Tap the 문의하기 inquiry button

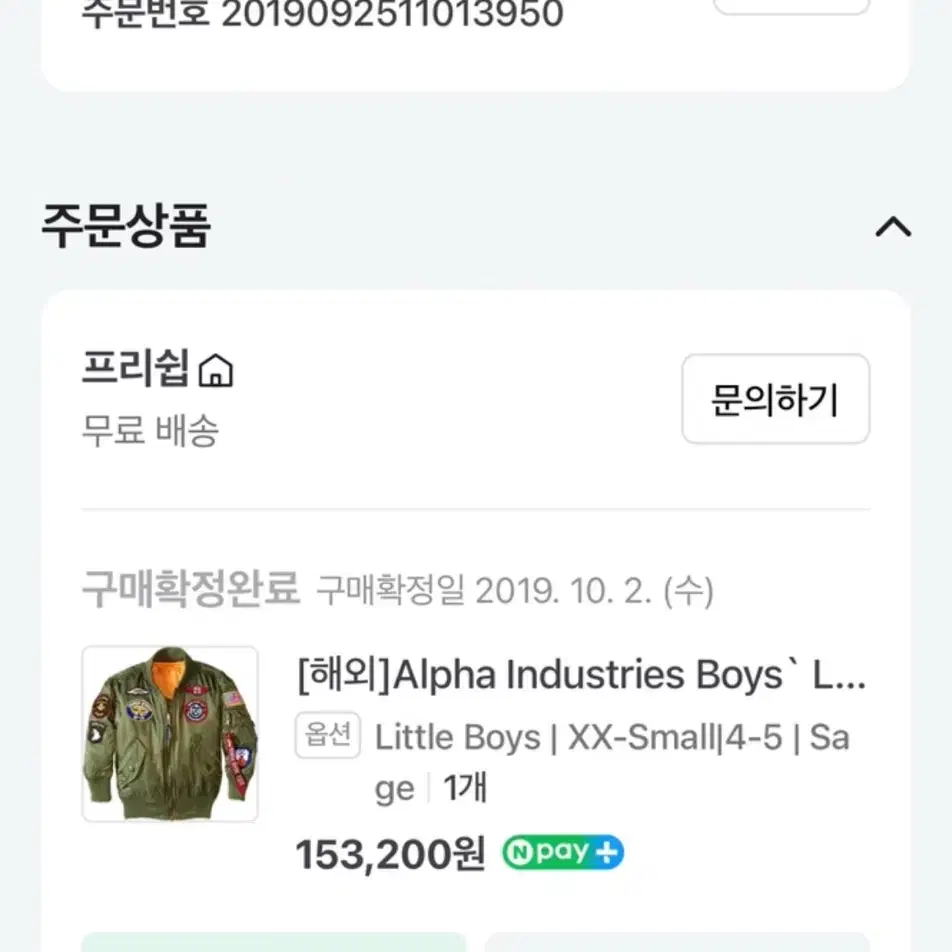pyautogui.click(x=775, y=399)
